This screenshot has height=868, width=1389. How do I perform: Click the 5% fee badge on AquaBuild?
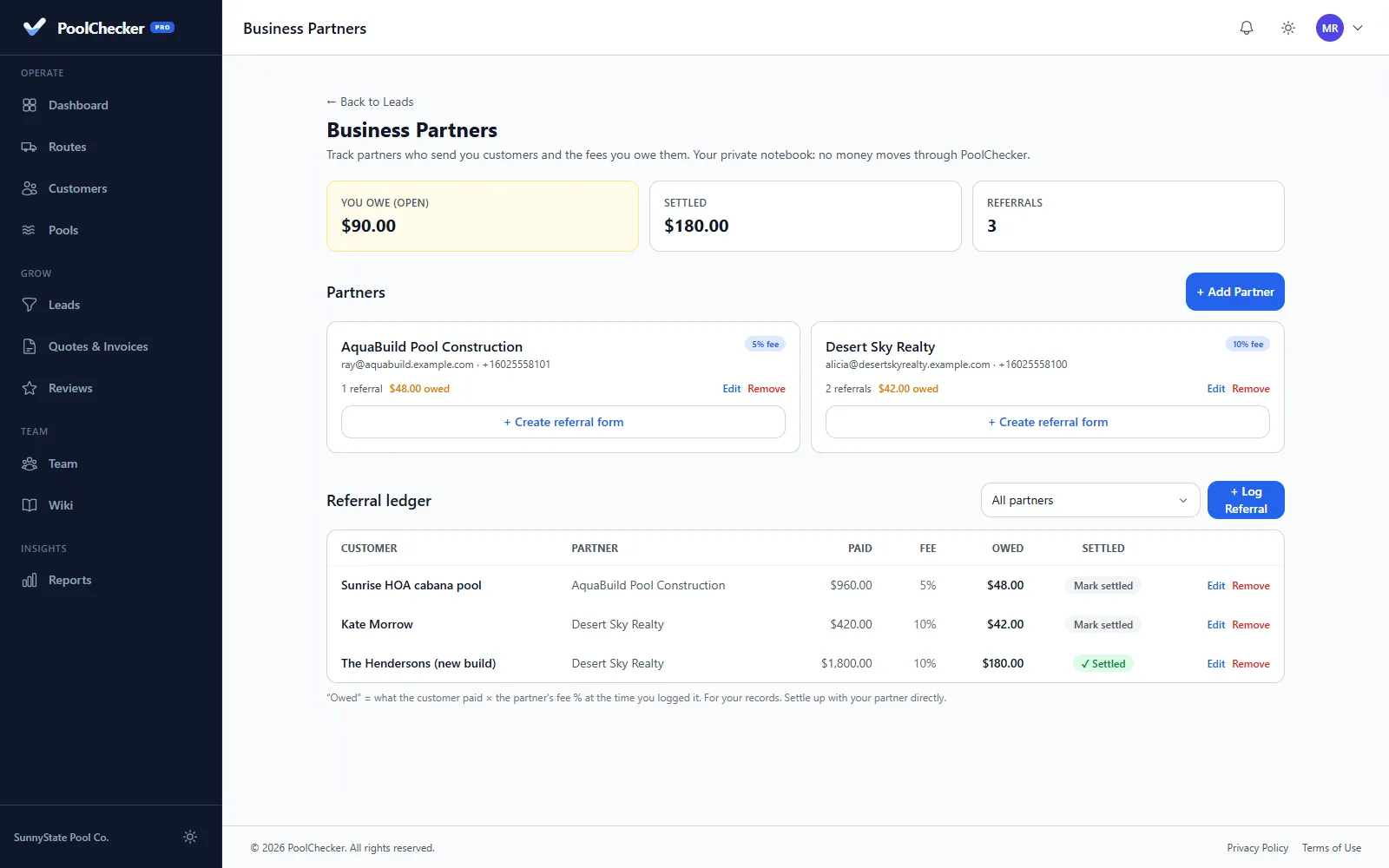pyautogui.click(x=766, y=345)
